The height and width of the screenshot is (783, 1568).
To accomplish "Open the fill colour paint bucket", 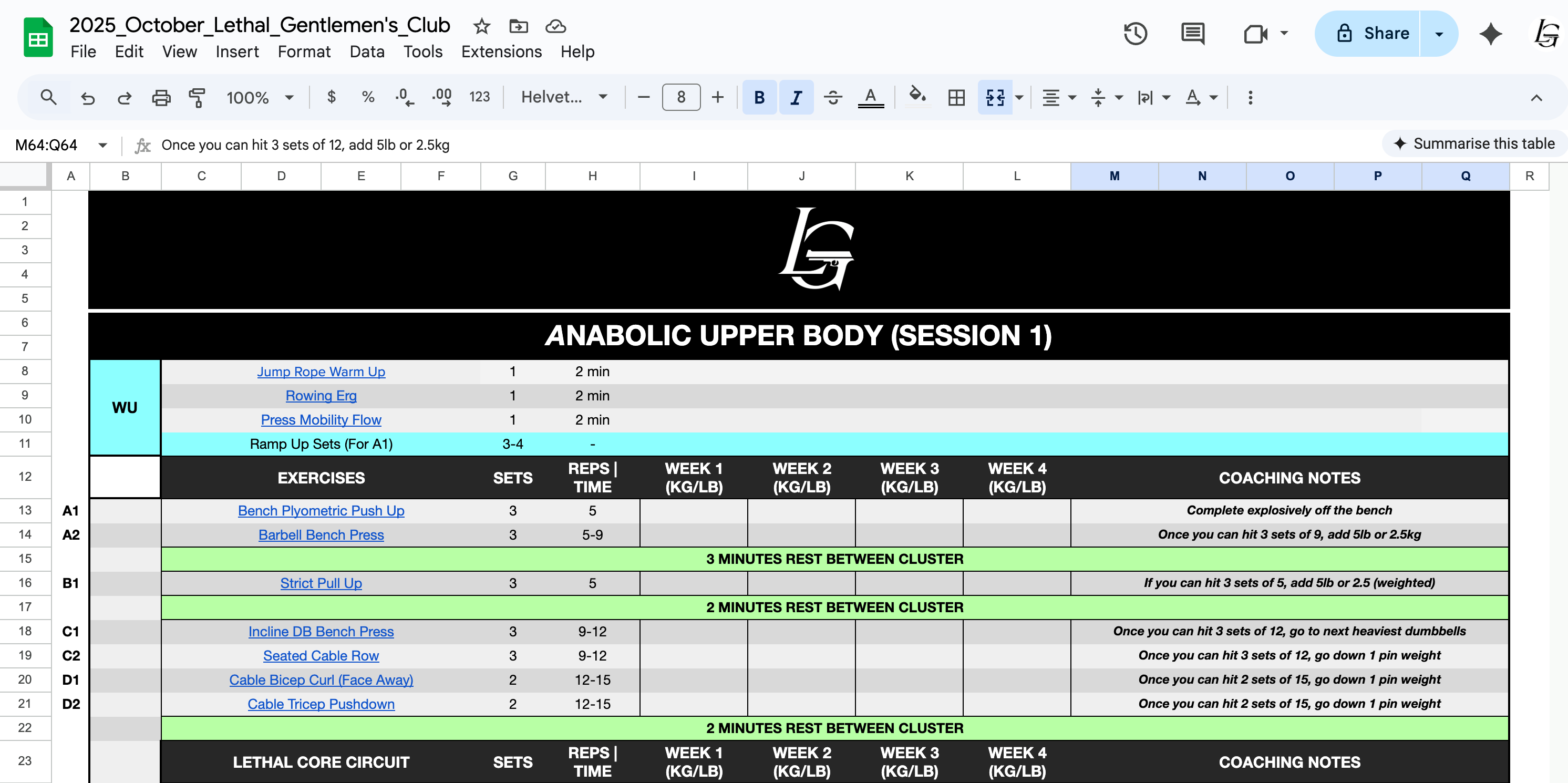I will (917, 96).
